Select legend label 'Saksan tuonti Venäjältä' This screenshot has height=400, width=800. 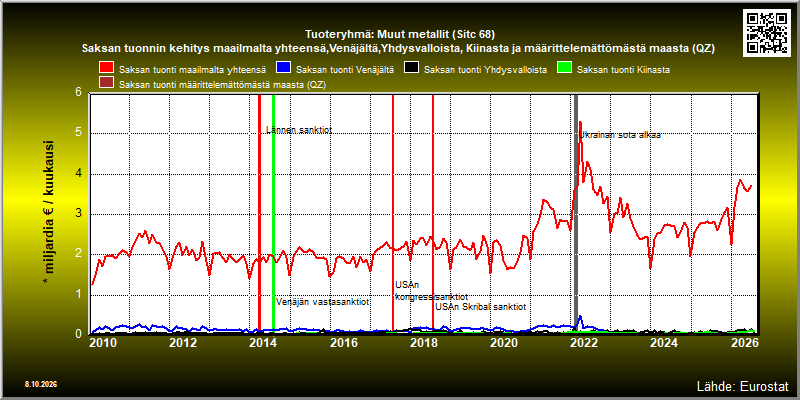344,69
